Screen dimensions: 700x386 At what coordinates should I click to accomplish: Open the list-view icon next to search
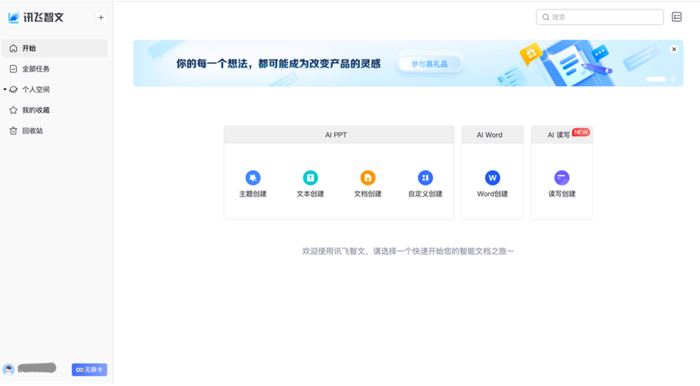677,17
